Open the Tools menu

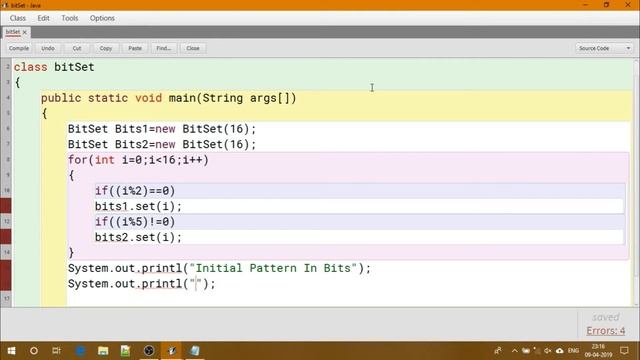point(69,18)
